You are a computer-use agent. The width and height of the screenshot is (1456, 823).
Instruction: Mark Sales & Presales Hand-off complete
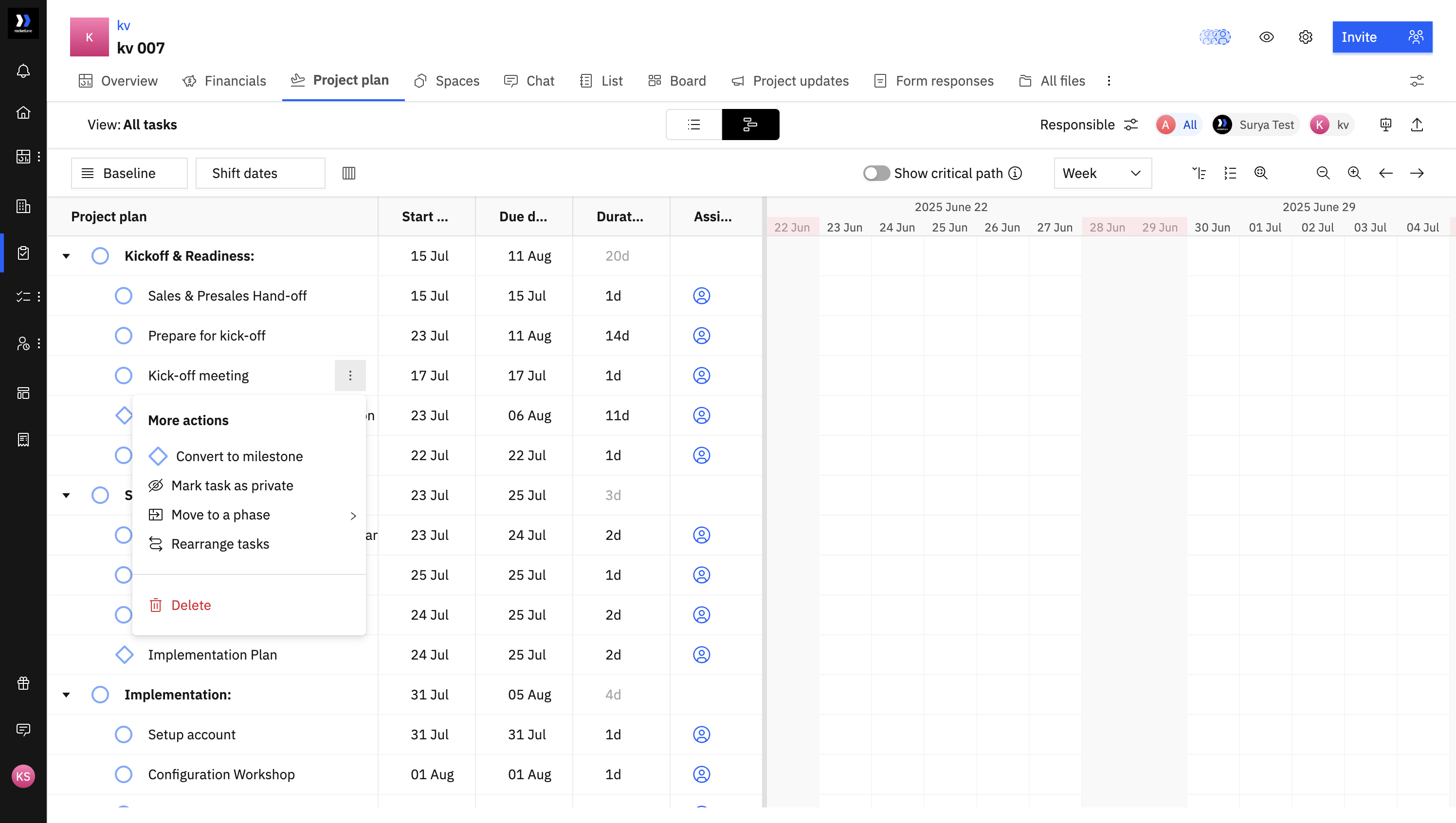[x=123, y=296]
